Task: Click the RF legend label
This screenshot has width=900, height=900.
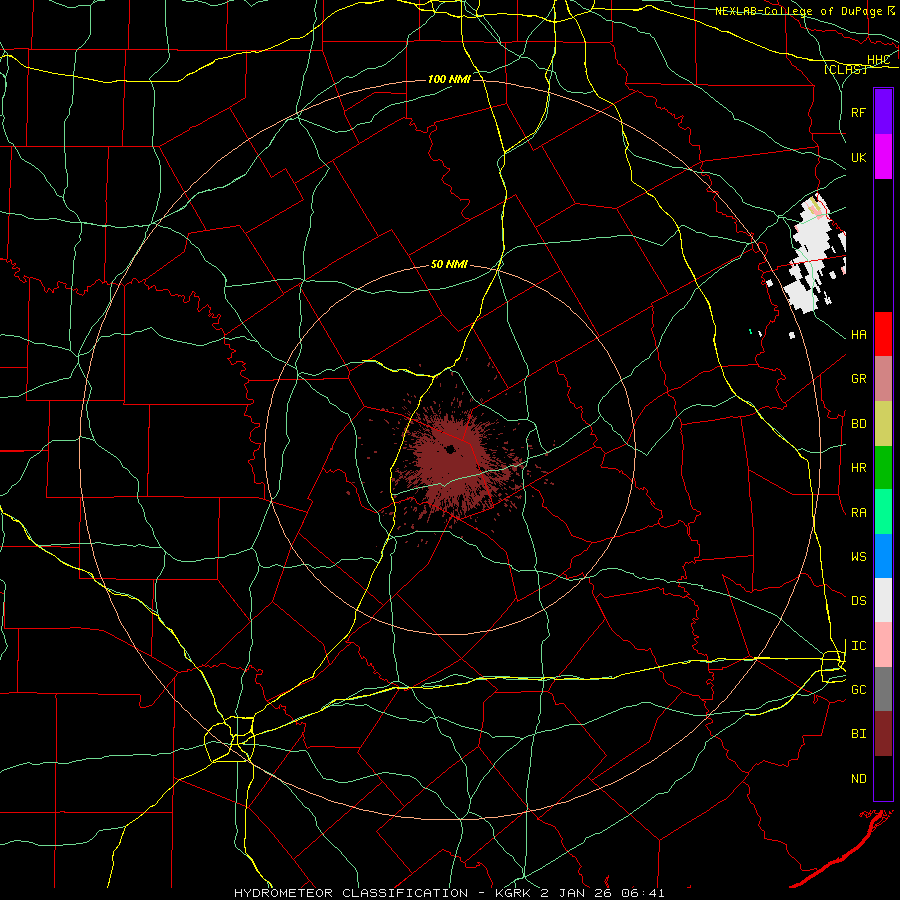Action: 858,112
